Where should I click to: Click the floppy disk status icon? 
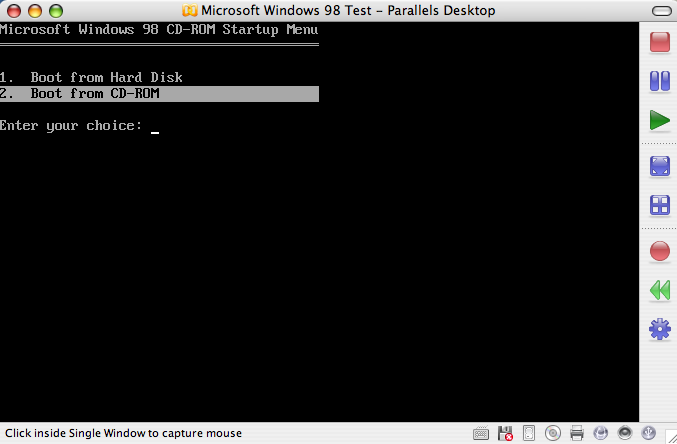coord(505,433)
